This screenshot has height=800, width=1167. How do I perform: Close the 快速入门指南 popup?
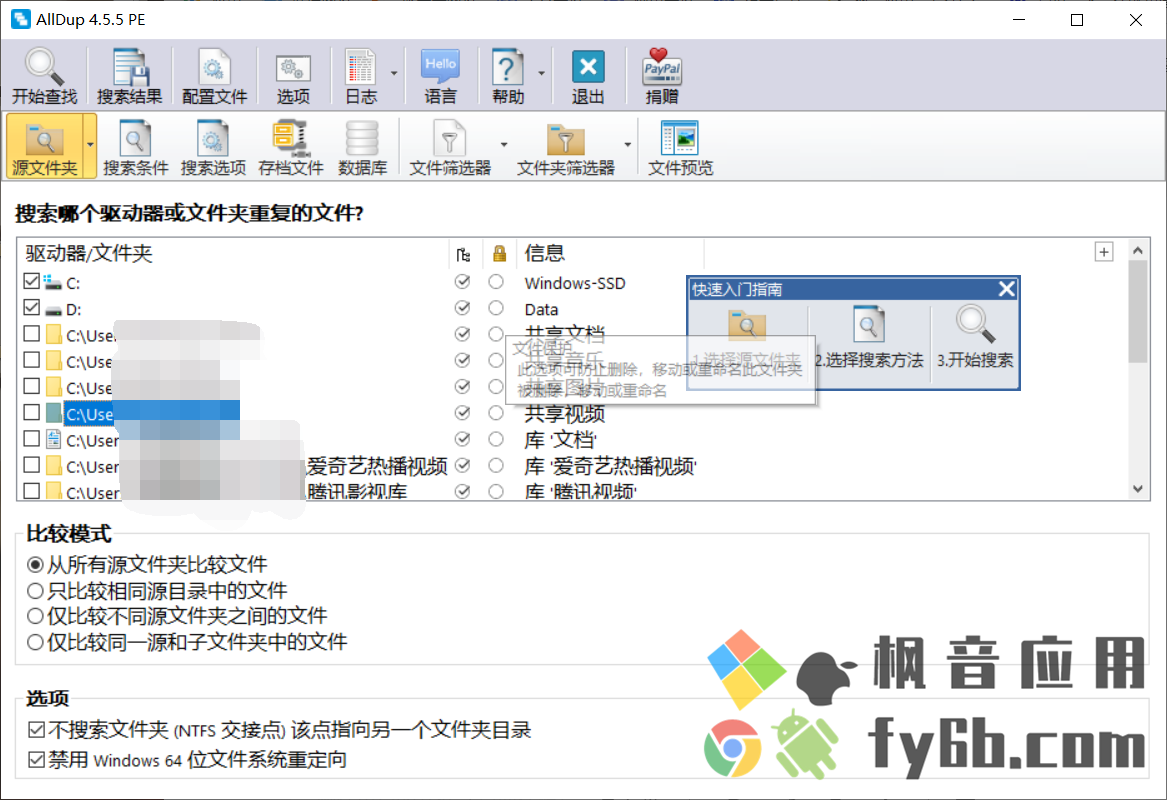pos(1006,289)
